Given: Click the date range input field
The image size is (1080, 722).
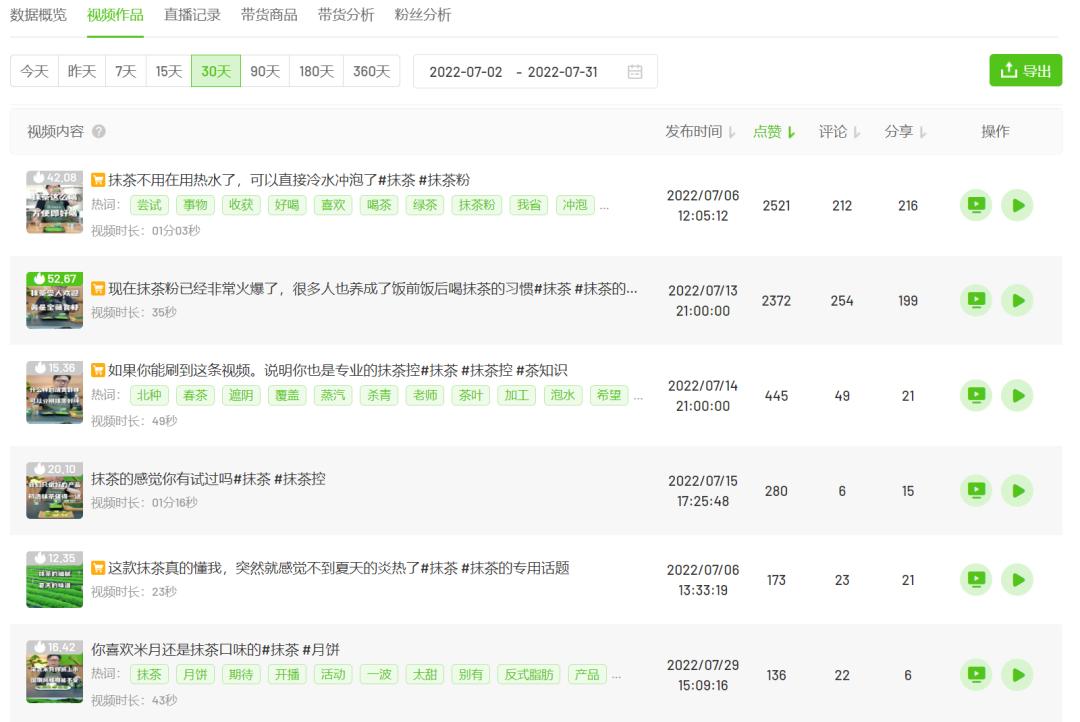Looking at the screenshot, I should pyautogui.click(x=520, y=71).
